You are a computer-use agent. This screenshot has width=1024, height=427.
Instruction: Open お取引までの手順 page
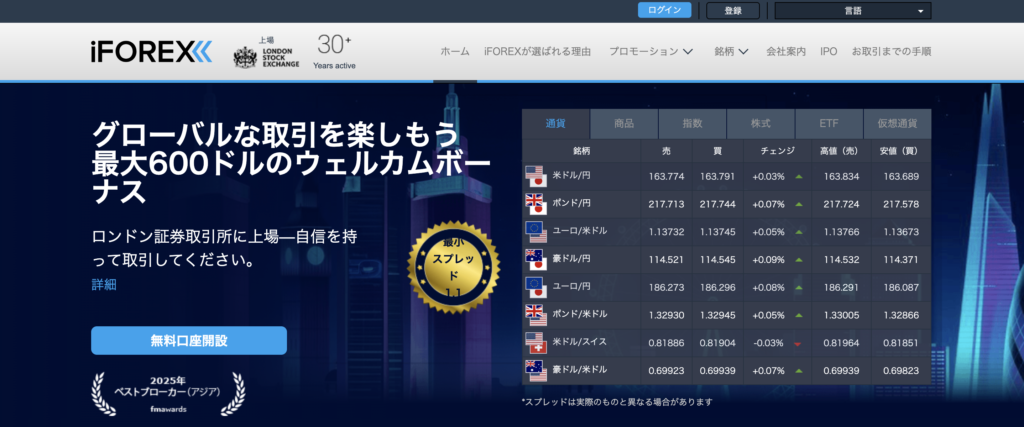pos(891,52)
